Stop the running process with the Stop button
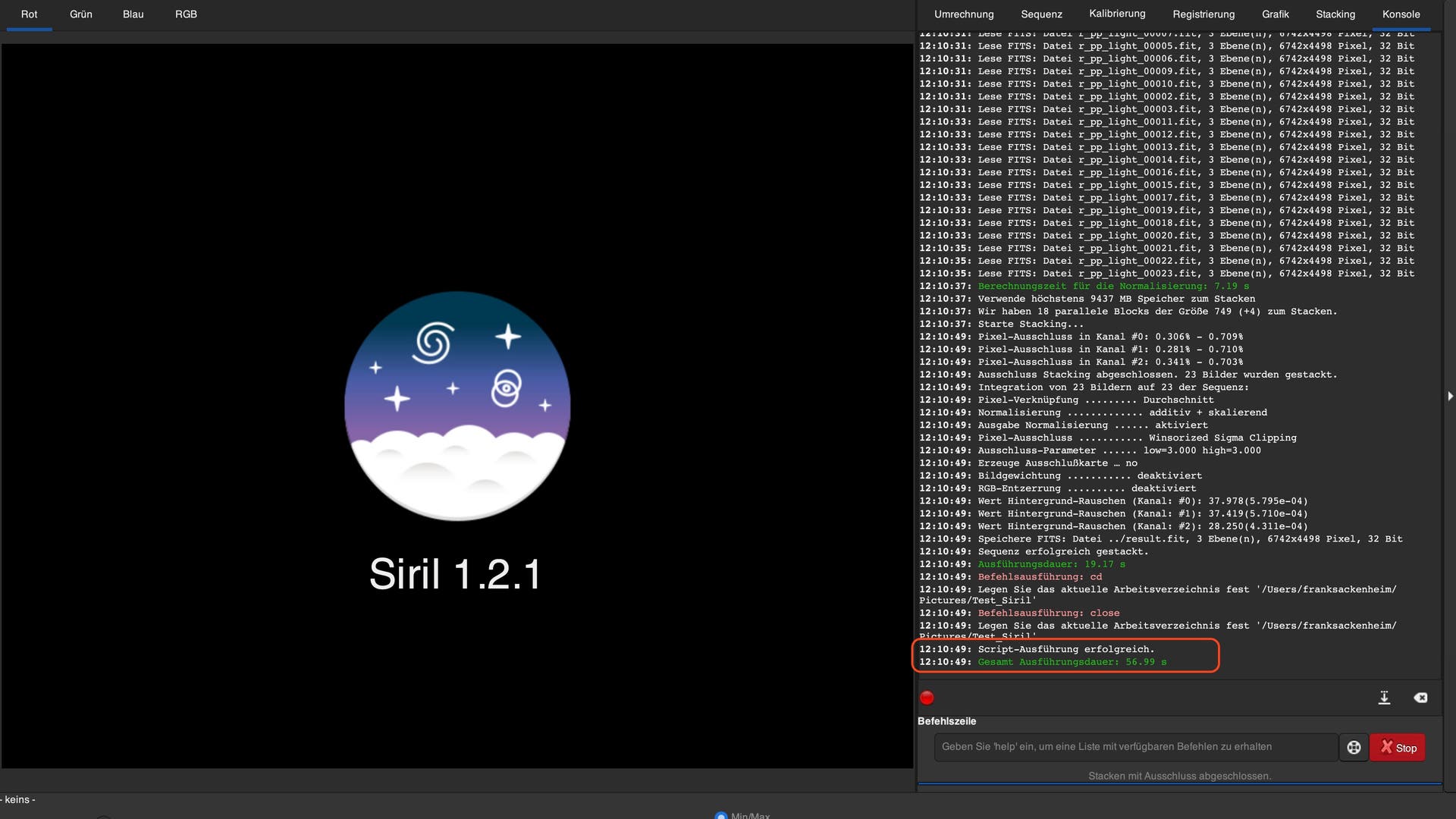Image resolution: width=1456 pixels, height=819 pixels. click(1398, 748)
